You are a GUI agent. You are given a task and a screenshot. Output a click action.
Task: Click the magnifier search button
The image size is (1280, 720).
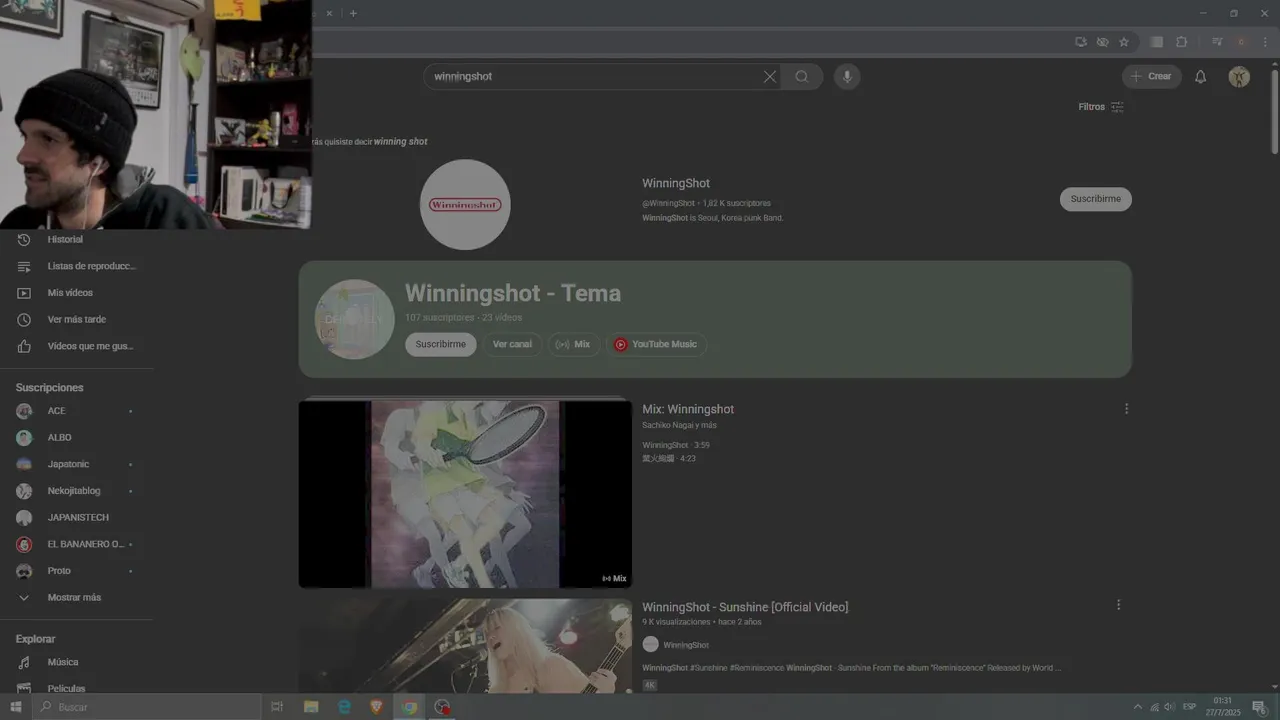802,77
